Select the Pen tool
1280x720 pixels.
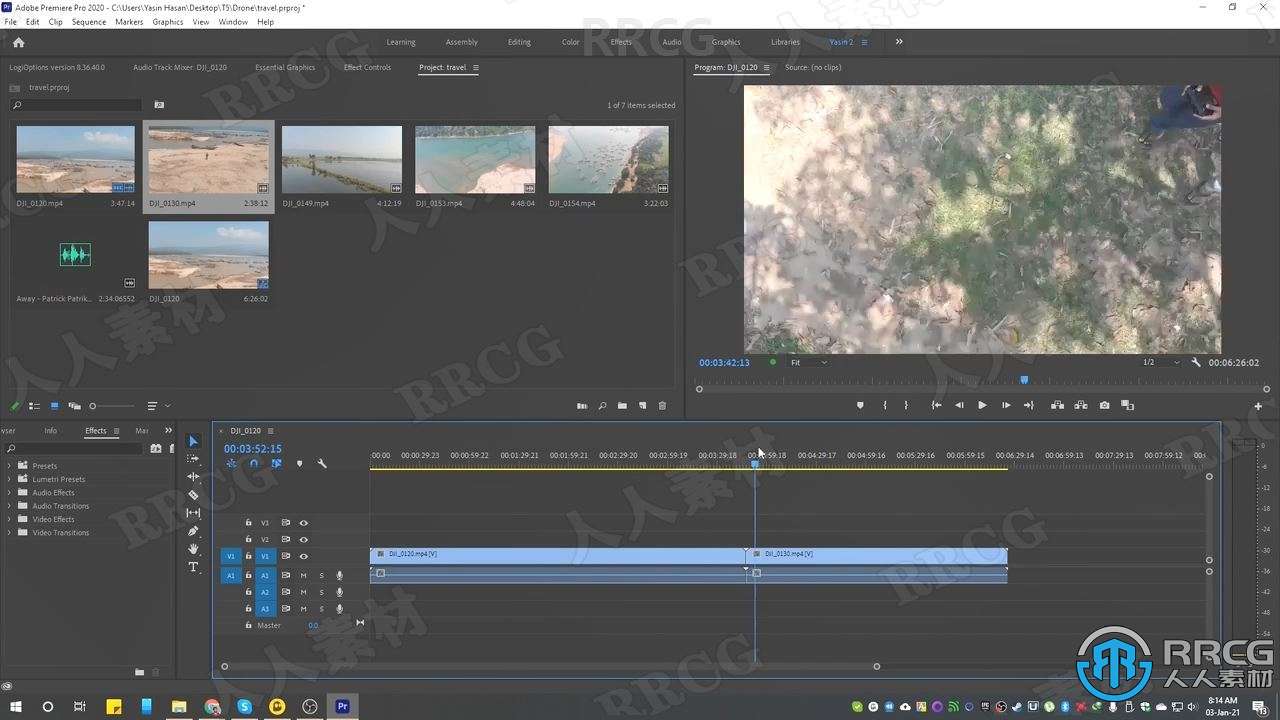[x=193, y=531]
